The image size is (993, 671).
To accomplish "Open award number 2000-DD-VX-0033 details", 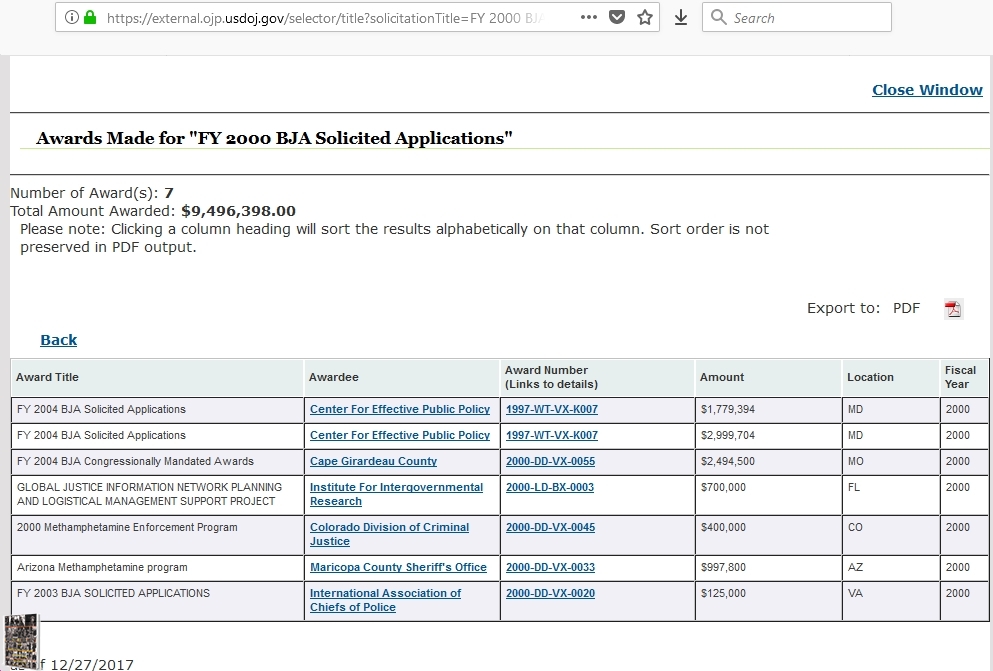I will point(550,567).
